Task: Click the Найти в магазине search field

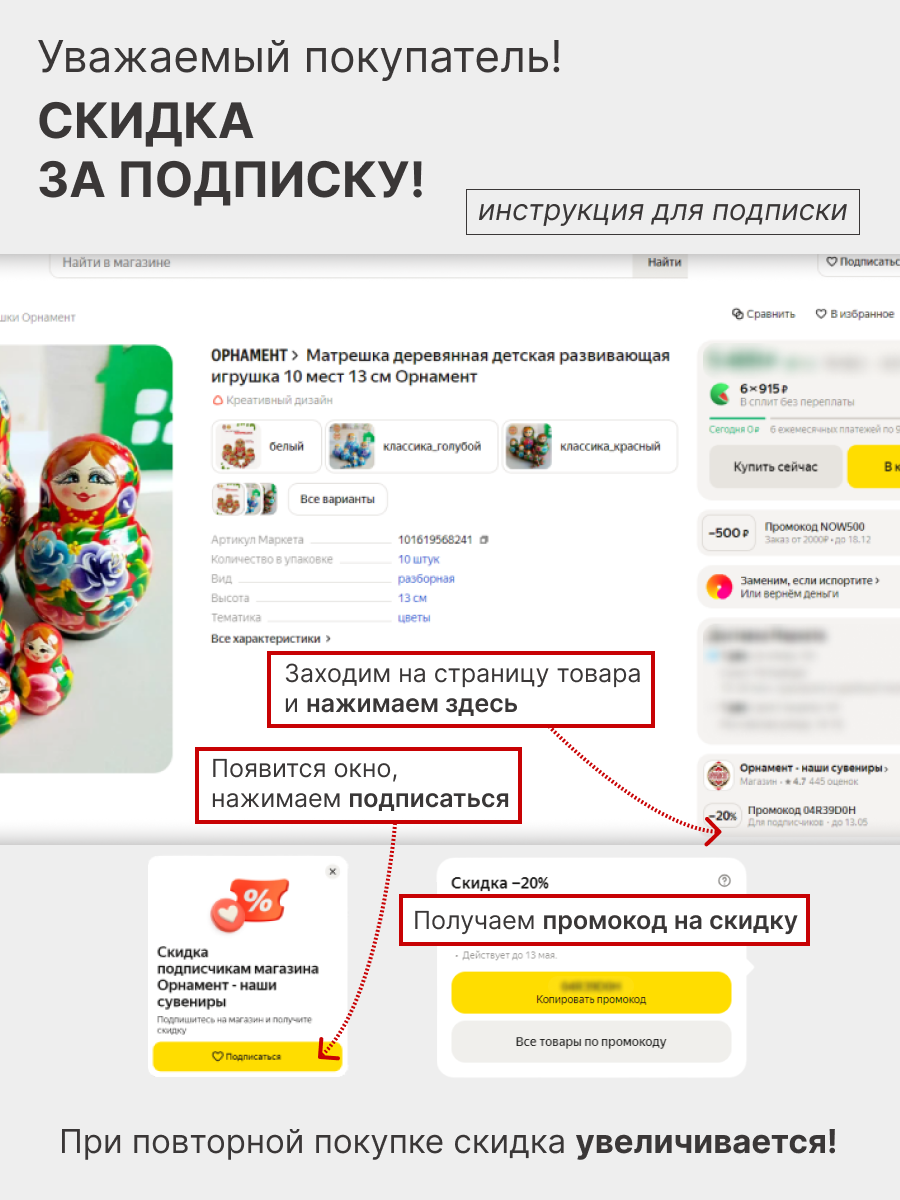Action: pyautogui.click(x=341, y=262)
